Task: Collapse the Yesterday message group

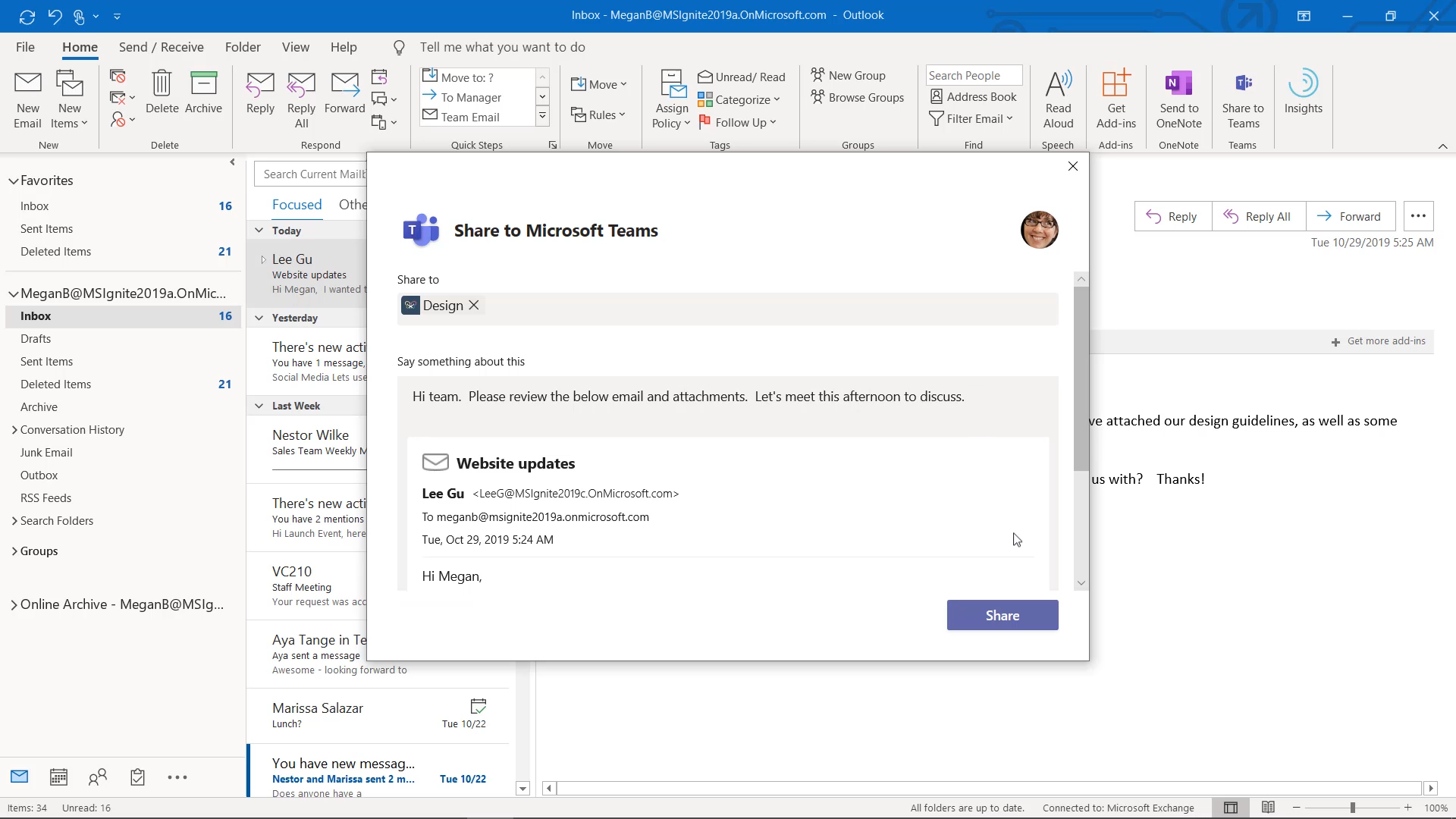Action: pyautogui.click(x=259, y=318)
